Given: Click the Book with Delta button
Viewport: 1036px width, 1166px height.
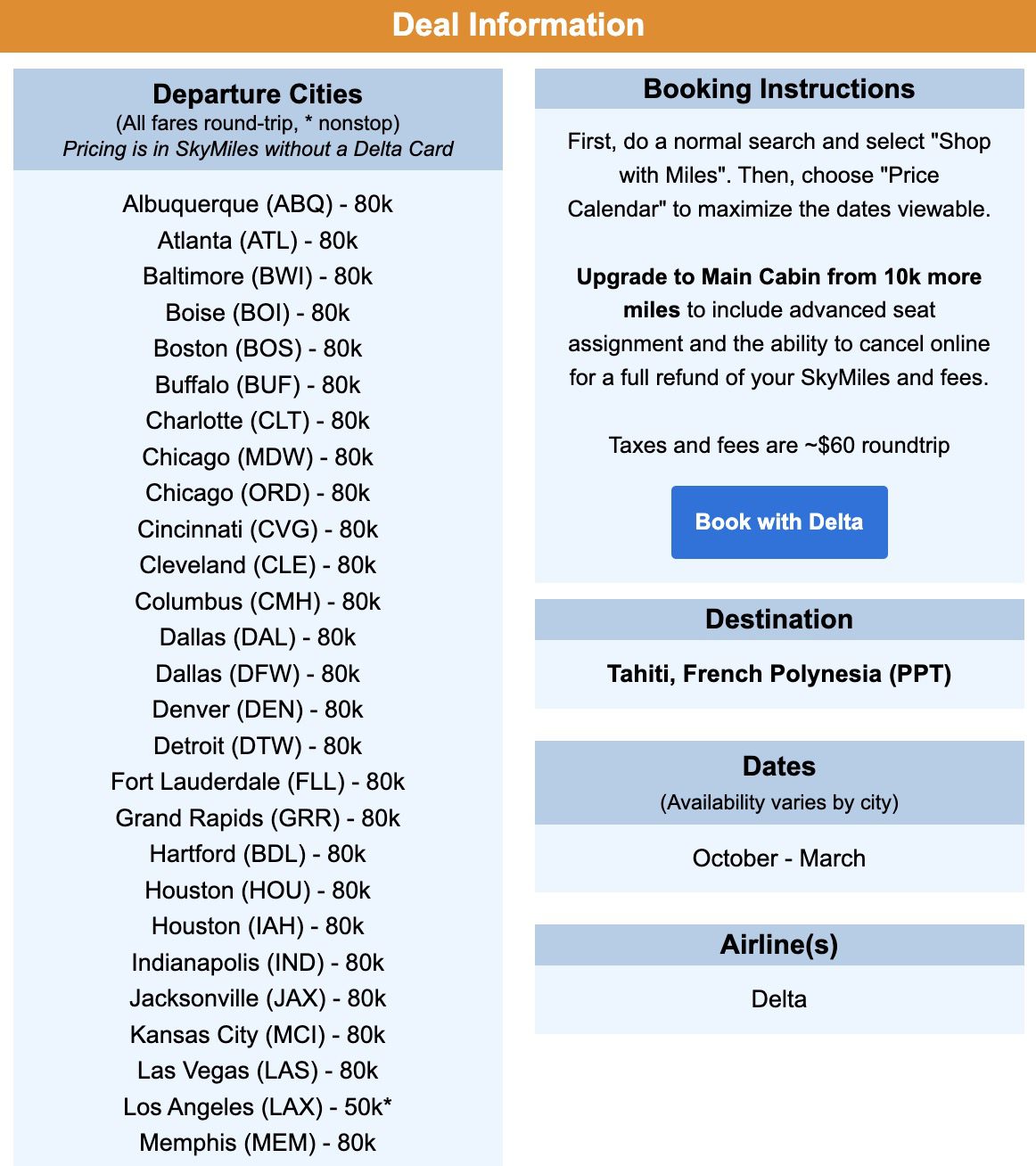Looking at the screenshot, I should click(778, 521).
